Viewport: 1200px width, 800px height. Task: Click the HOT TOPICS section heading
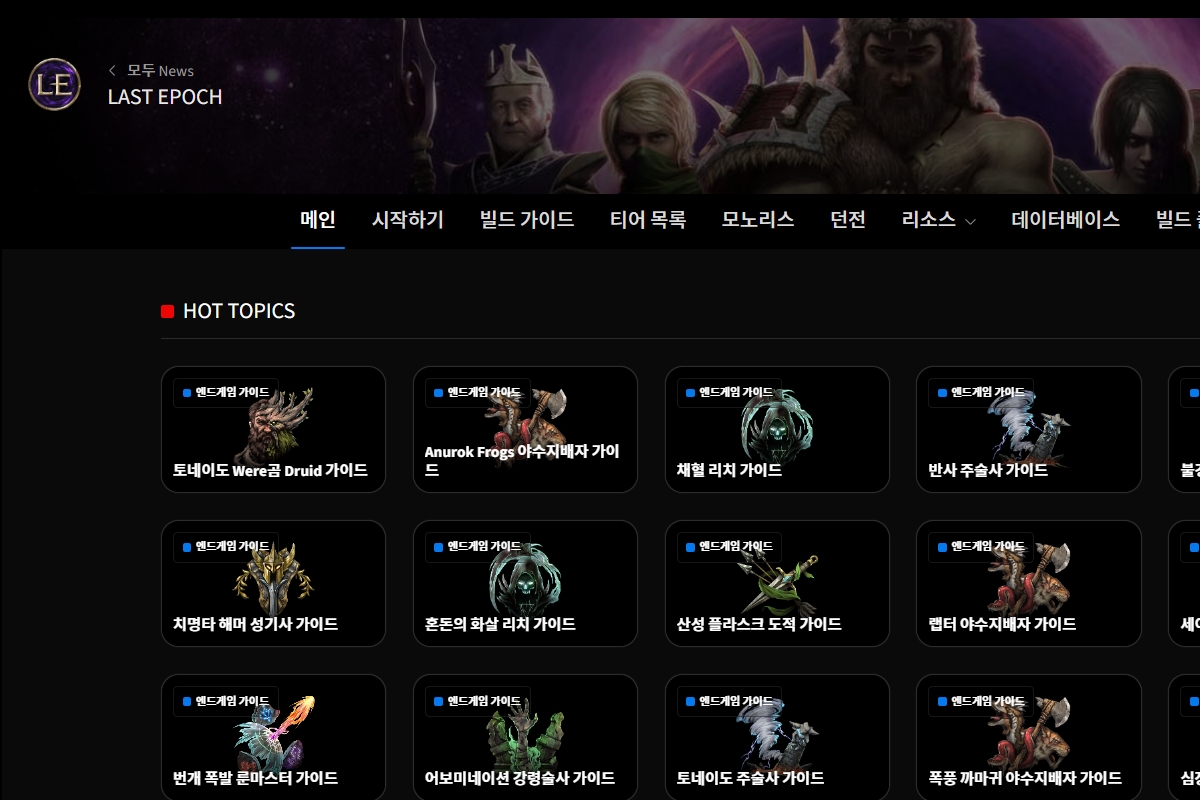click(x=239, y=311)
